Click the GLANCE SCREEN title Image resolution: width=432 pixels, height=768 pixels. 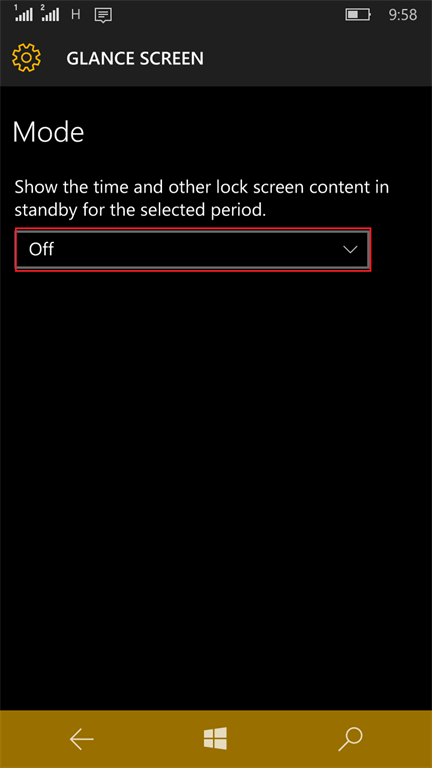click(x=135, y=59)
